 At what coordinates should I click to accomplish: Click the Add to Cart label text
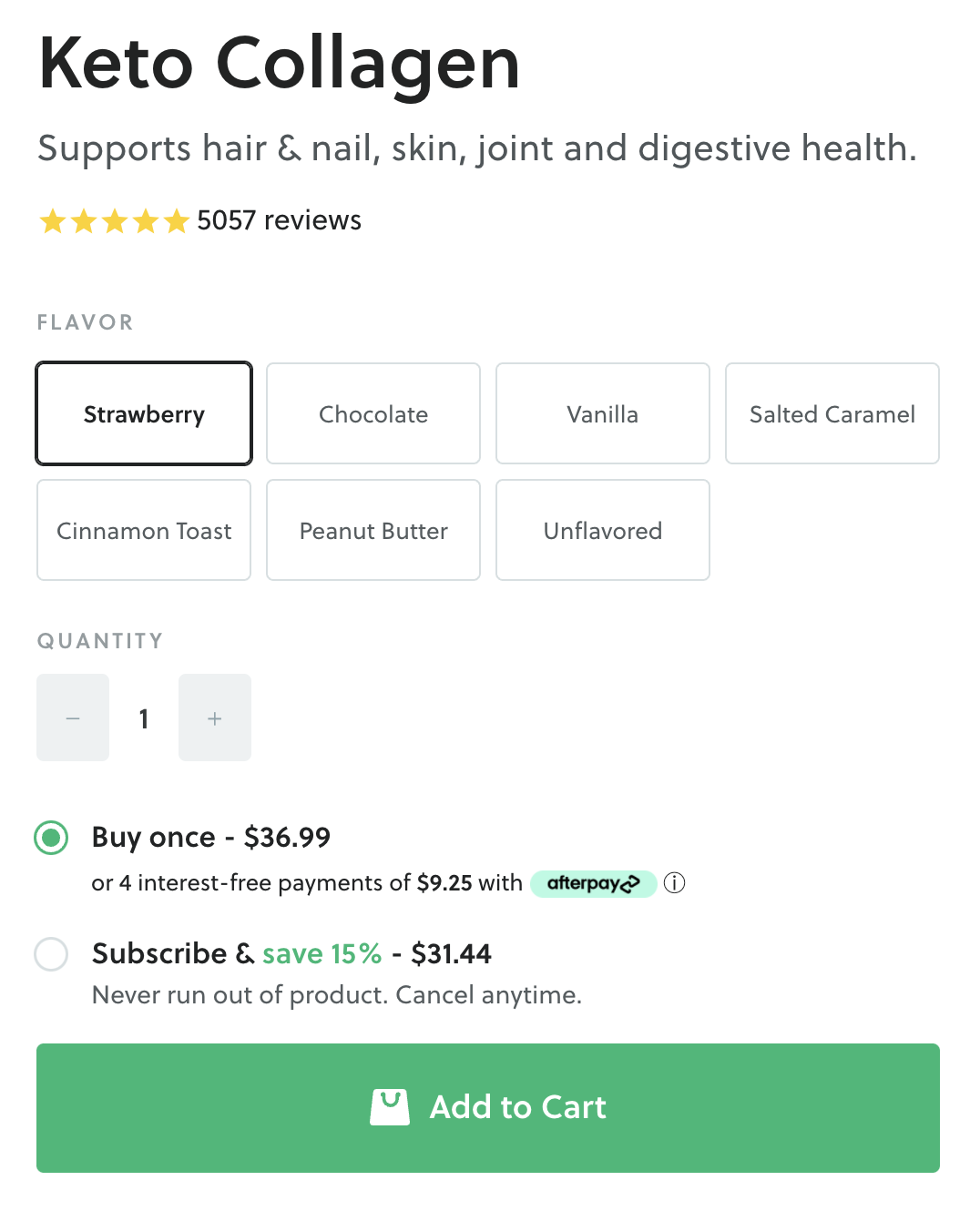pyautogui.click(x=518, y=1107)
